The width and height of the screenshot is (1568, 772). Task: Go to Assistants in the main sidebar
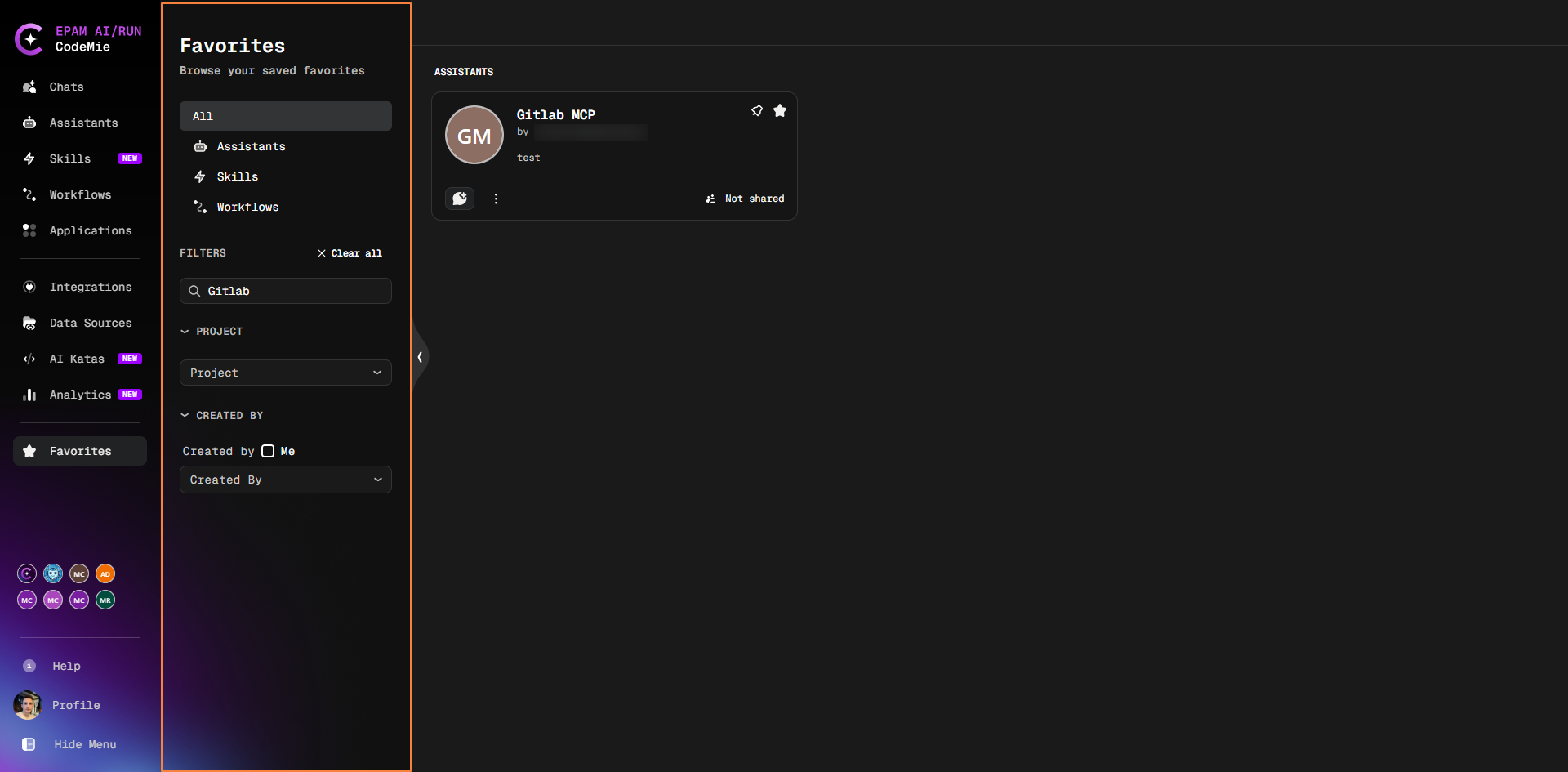pos(80,123)
